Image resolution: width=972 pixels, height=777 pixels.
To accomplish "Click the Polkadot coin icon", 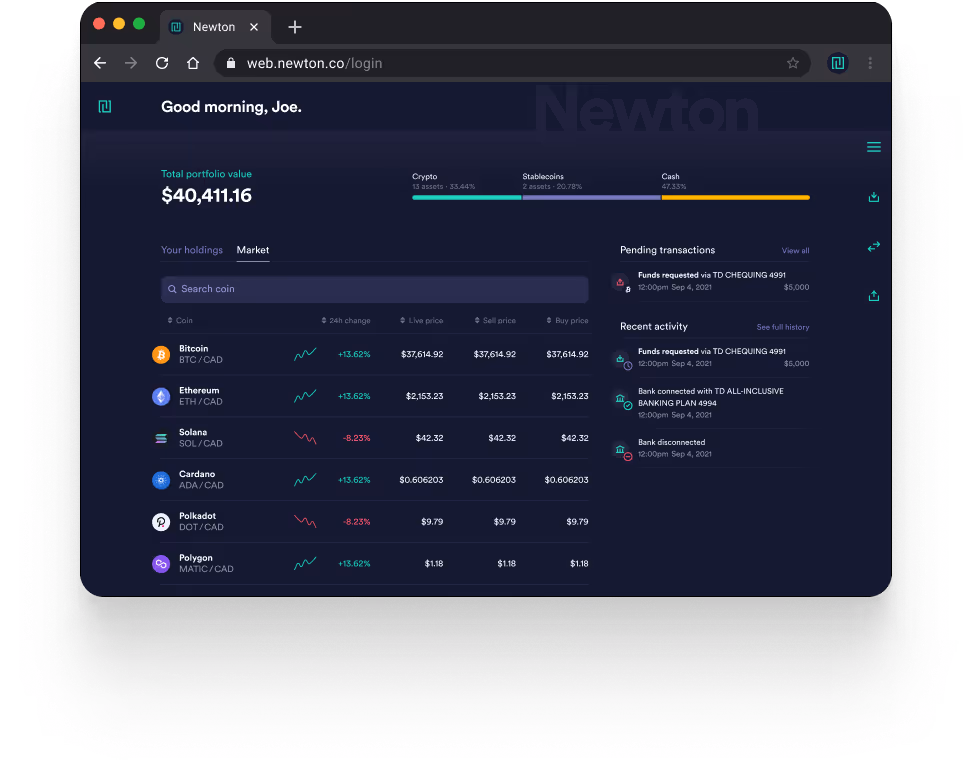I will [x=161, y=522].
